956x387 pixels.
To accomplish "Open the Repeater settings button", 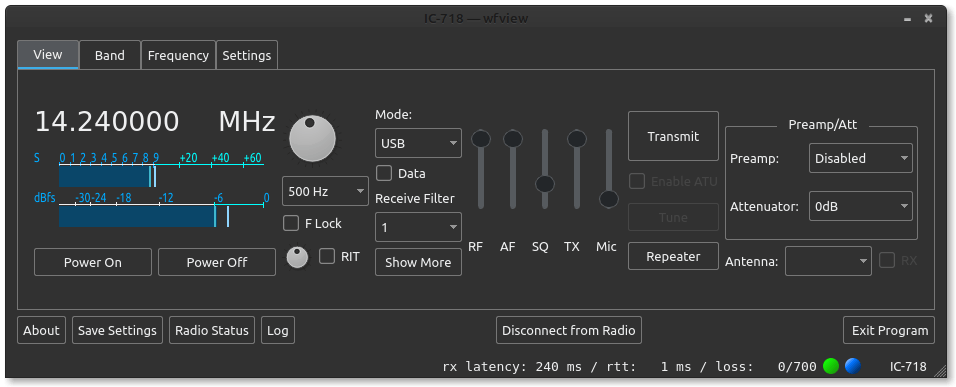I will (673, 256).
